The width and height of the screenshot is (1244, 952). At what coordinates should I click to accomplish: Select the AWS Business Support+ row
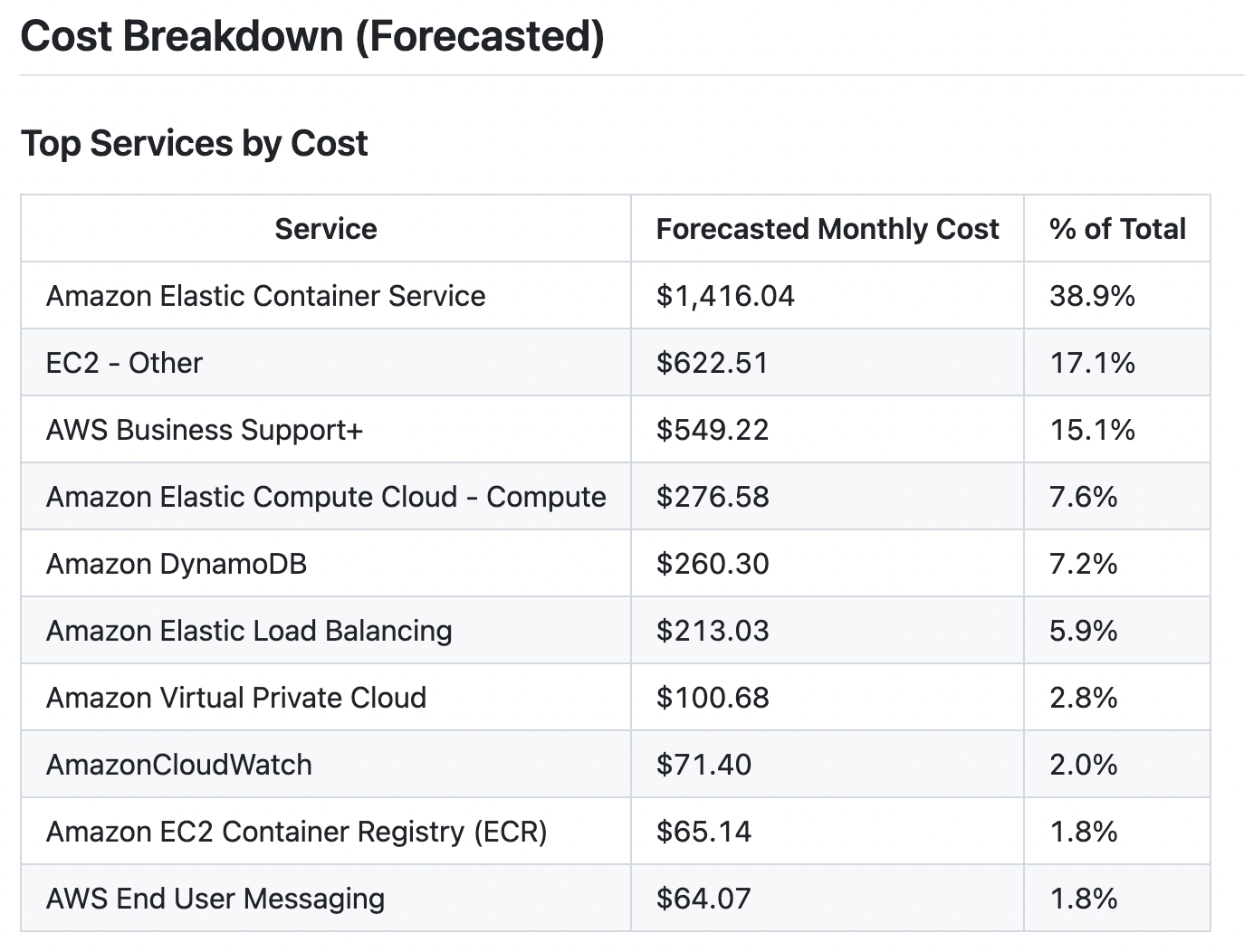coord(203,430)
